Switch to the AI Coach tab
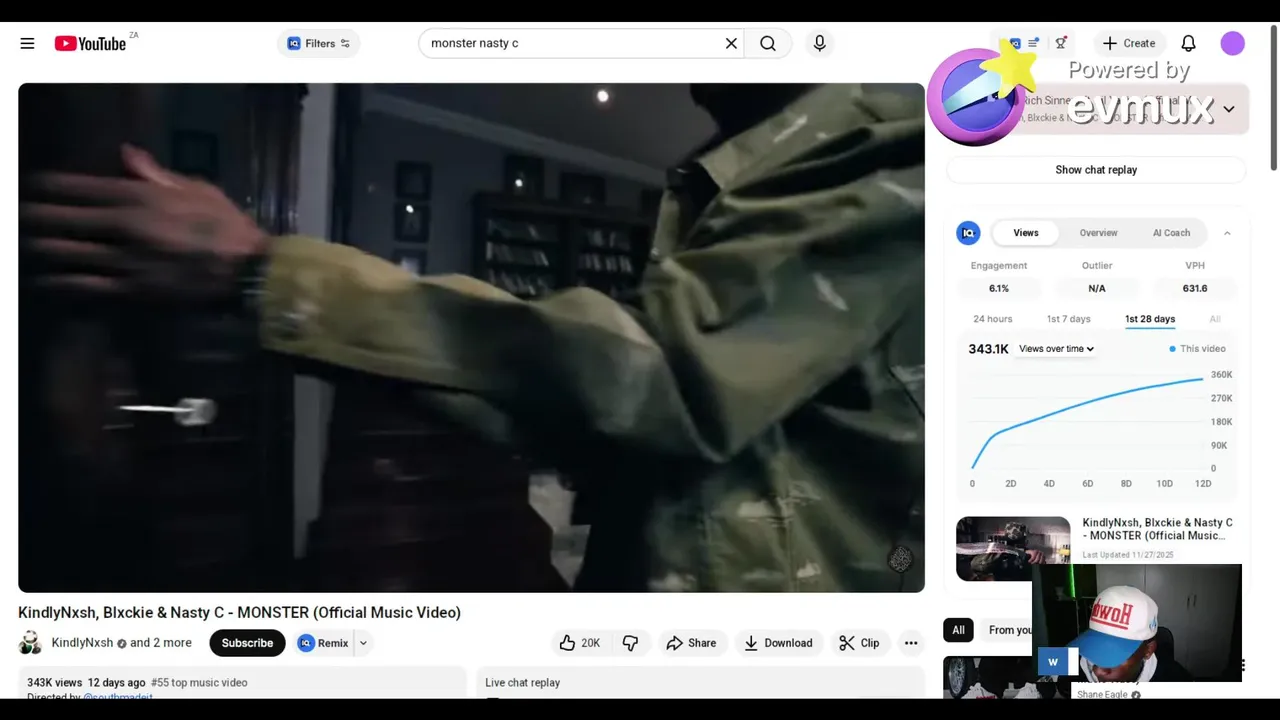The width and height of the screenshot is (1280, 720). (1171, 233)
